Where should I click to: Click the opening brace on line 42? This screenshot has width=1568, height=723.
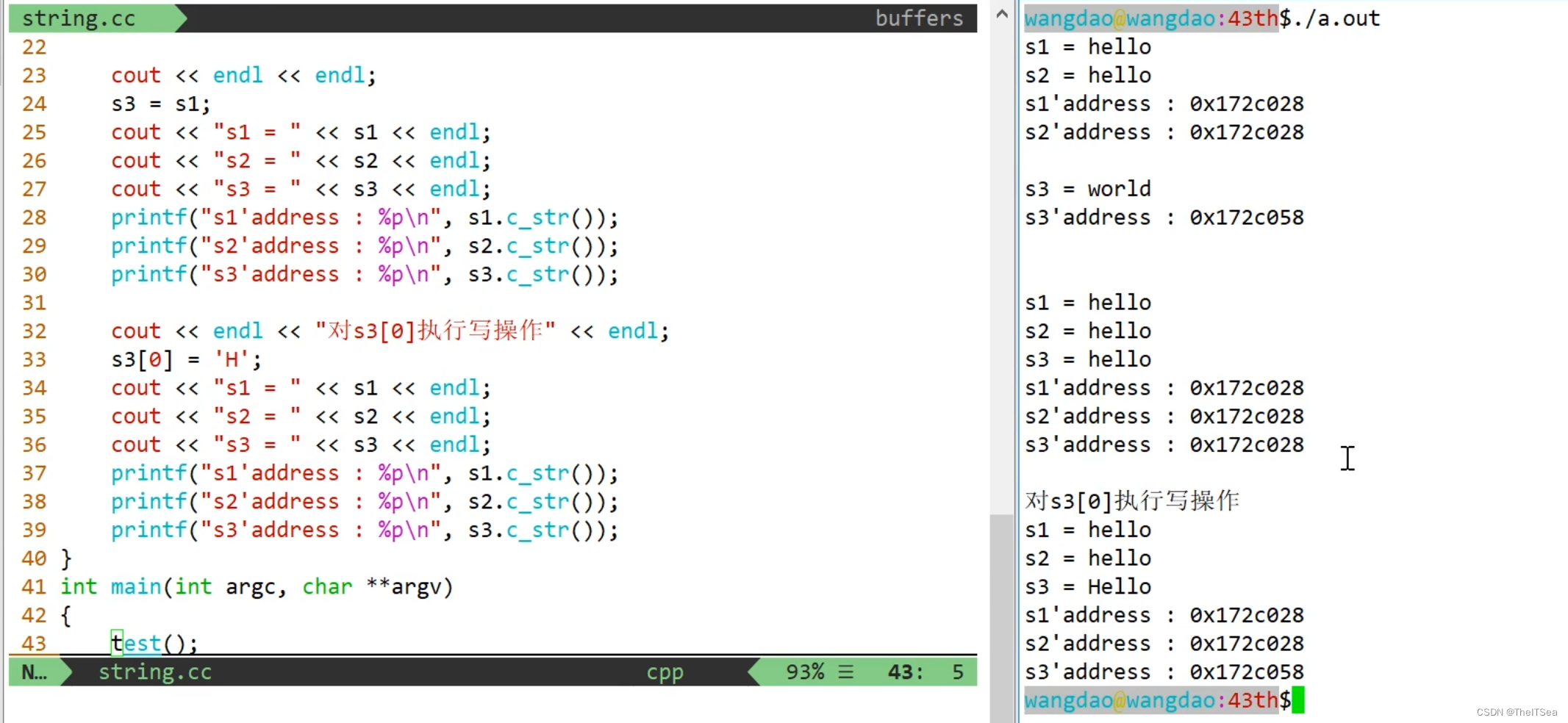(66, 616)
